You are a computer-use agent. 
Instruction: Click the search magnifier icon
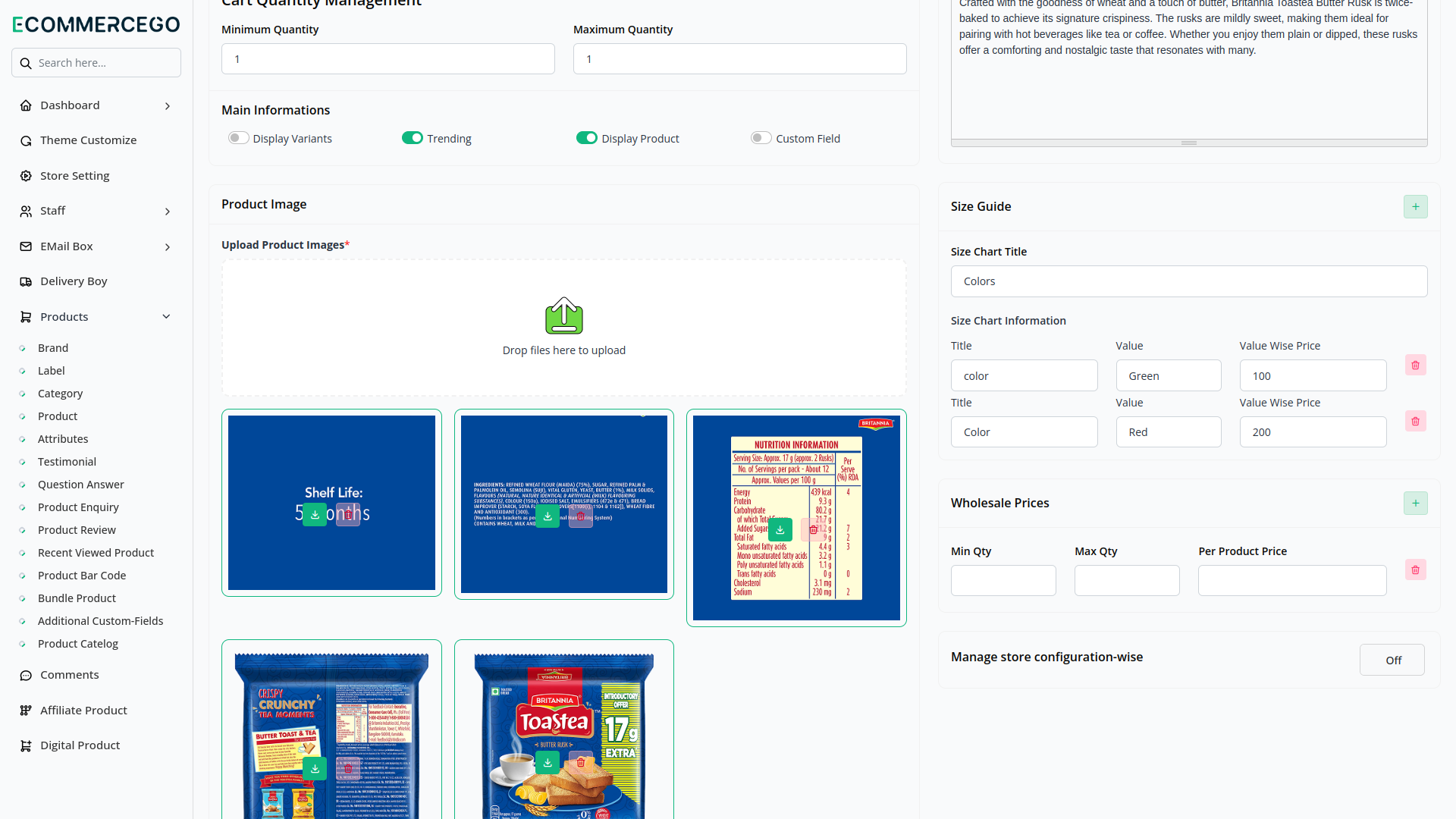(x=26, y=63)
